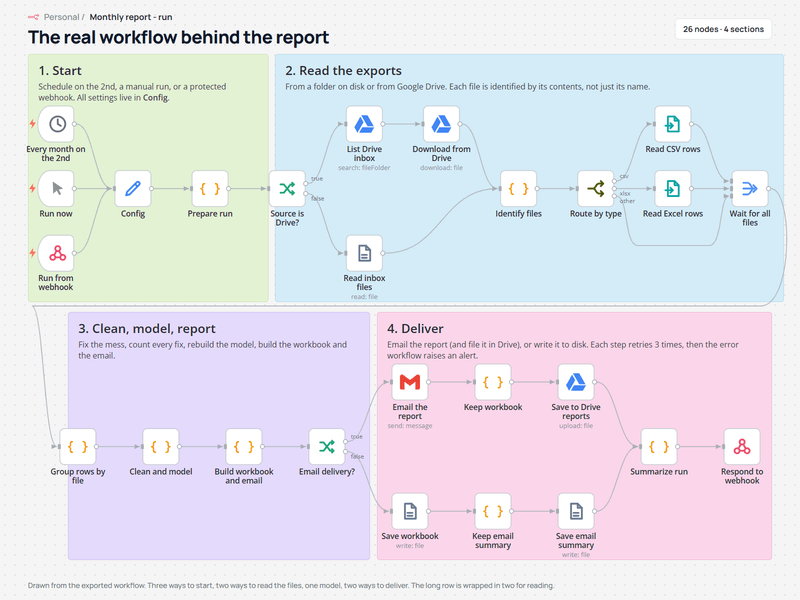Click the 'send: message' subtitle
Image resolution: width=800 pixels, height=600 pixels.
[410, 426]
